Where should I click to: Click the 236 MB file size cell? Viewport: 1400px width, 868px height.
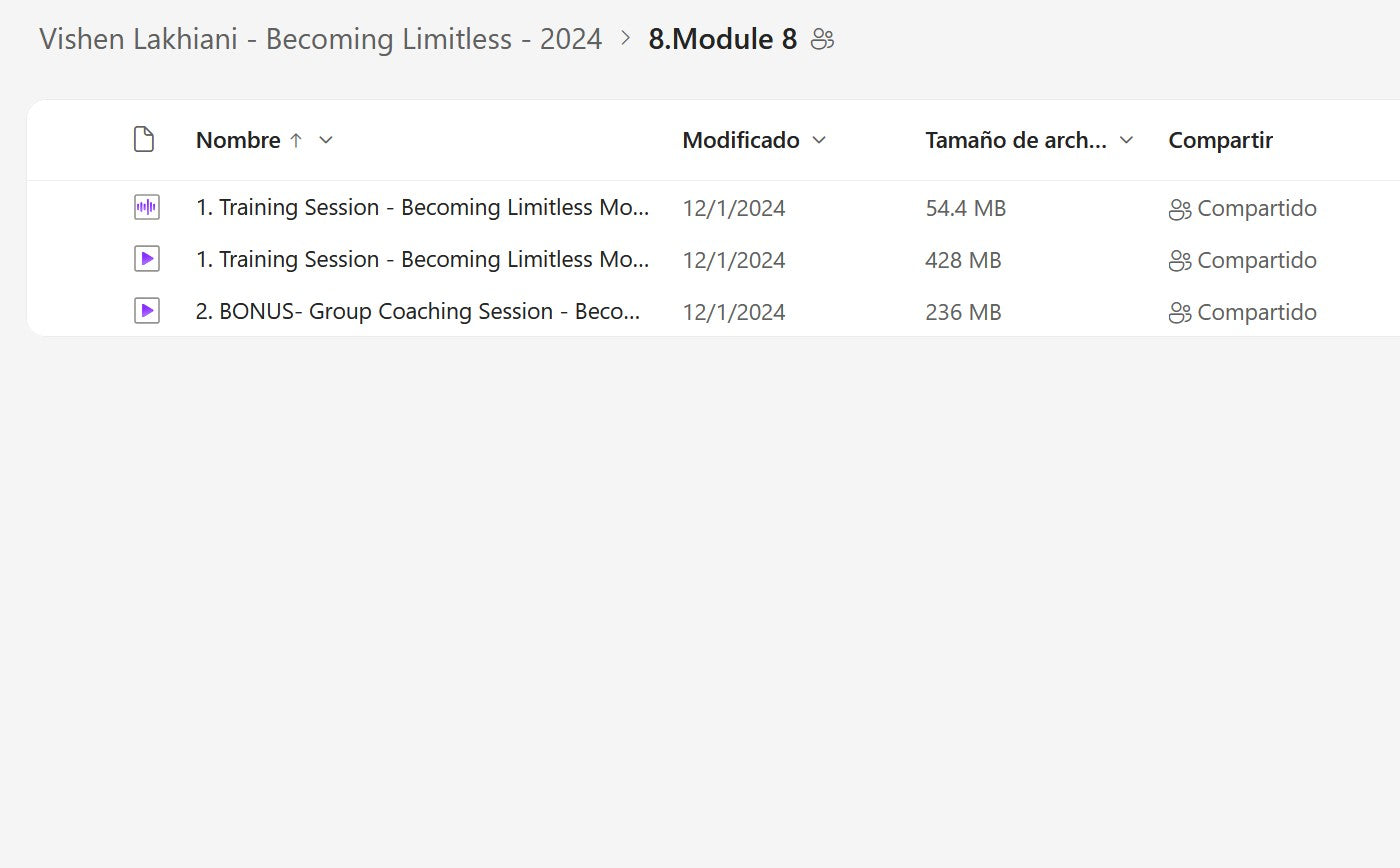click(963, 313)
